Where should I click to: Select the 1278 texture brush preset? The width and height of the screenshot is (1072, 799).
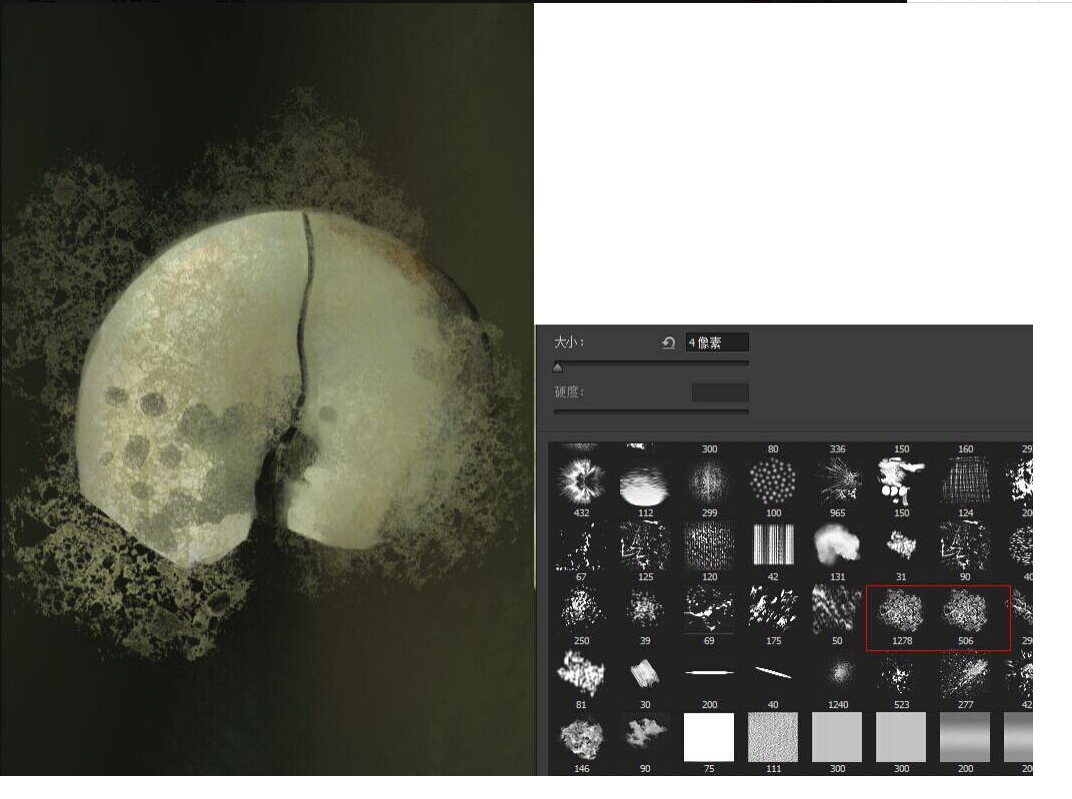902,611
